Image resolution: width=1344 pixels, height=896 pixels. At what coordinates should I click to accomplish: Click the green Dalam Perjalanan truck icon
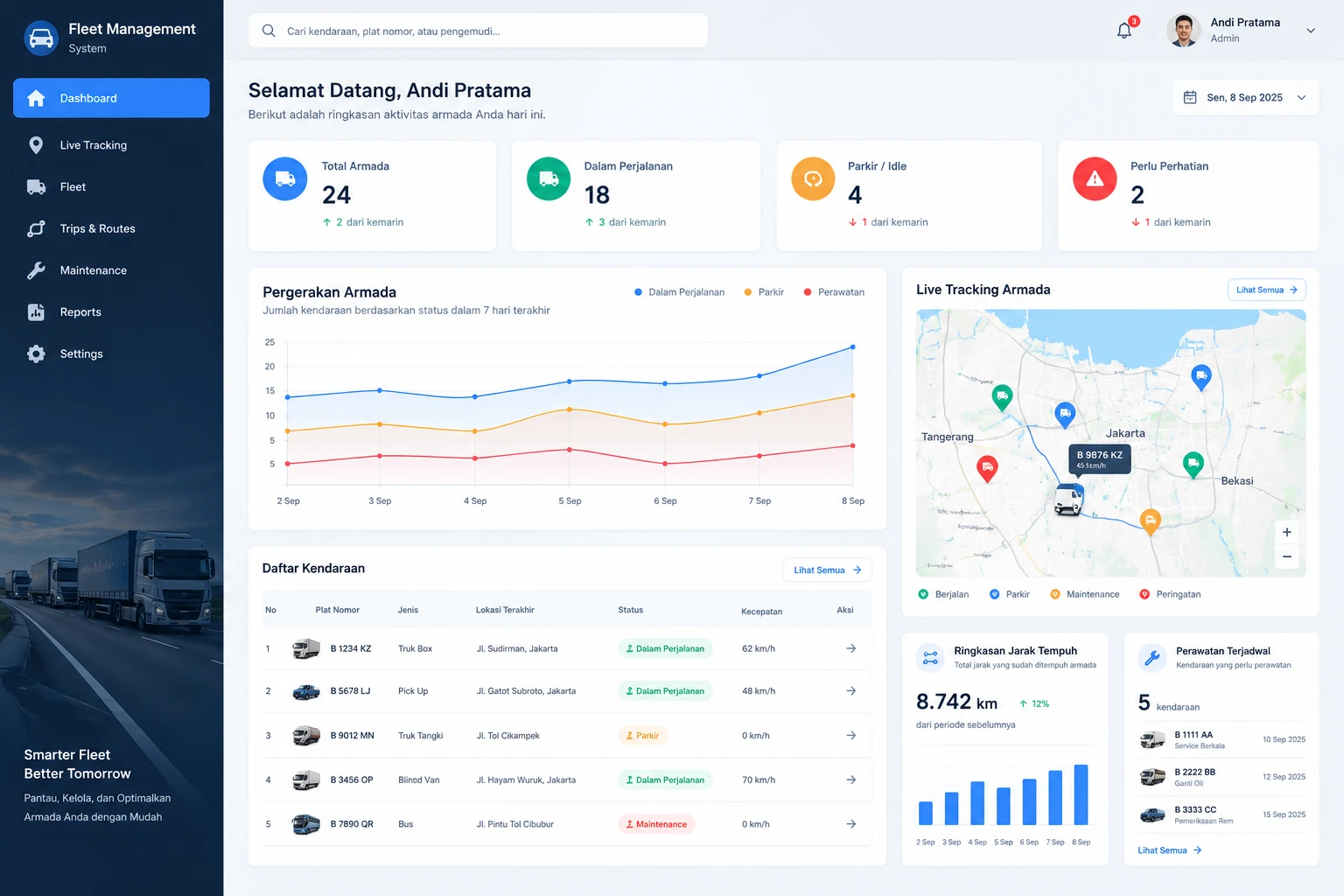[x=549, y=178]
